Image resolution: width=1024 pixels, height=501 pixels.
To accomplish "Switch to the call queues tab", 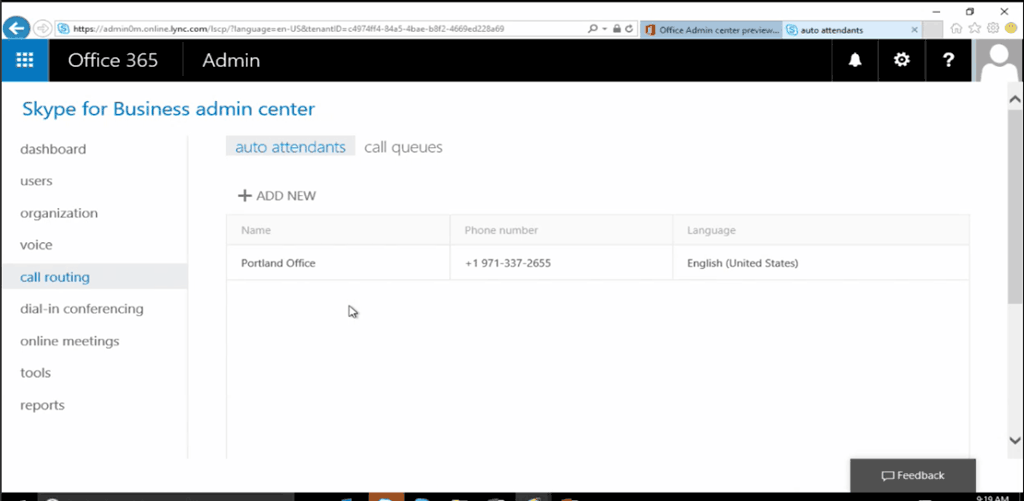I will (x=403, y=147).
